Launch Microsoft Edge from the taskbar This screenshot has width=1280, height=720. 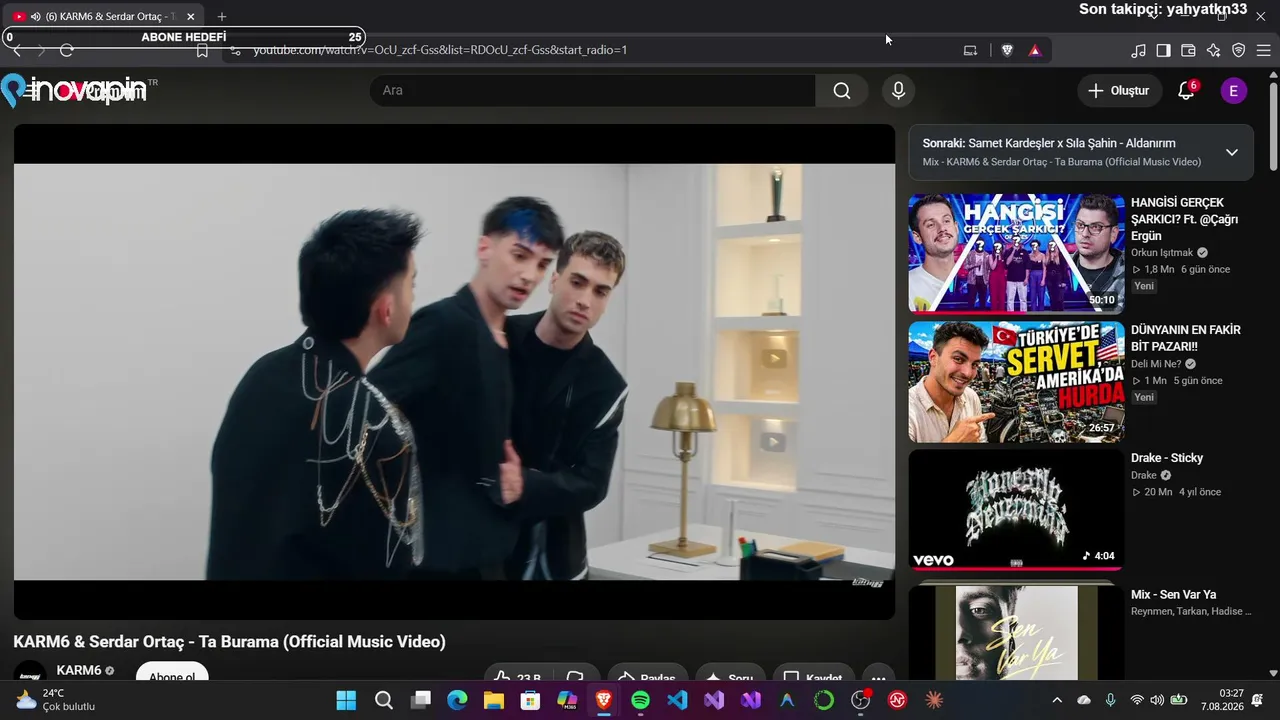(x=457, y=700)
